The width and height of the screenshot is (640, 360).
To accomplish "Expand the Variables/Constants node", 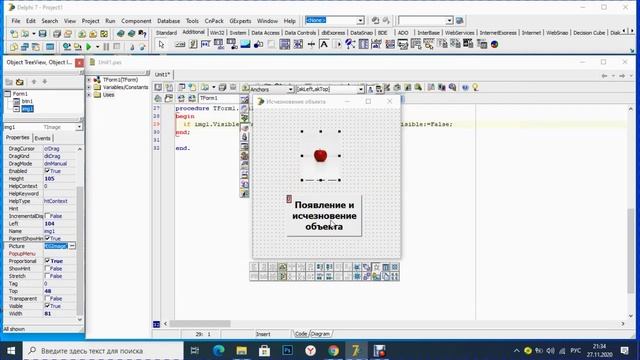I will pos(89,87).
